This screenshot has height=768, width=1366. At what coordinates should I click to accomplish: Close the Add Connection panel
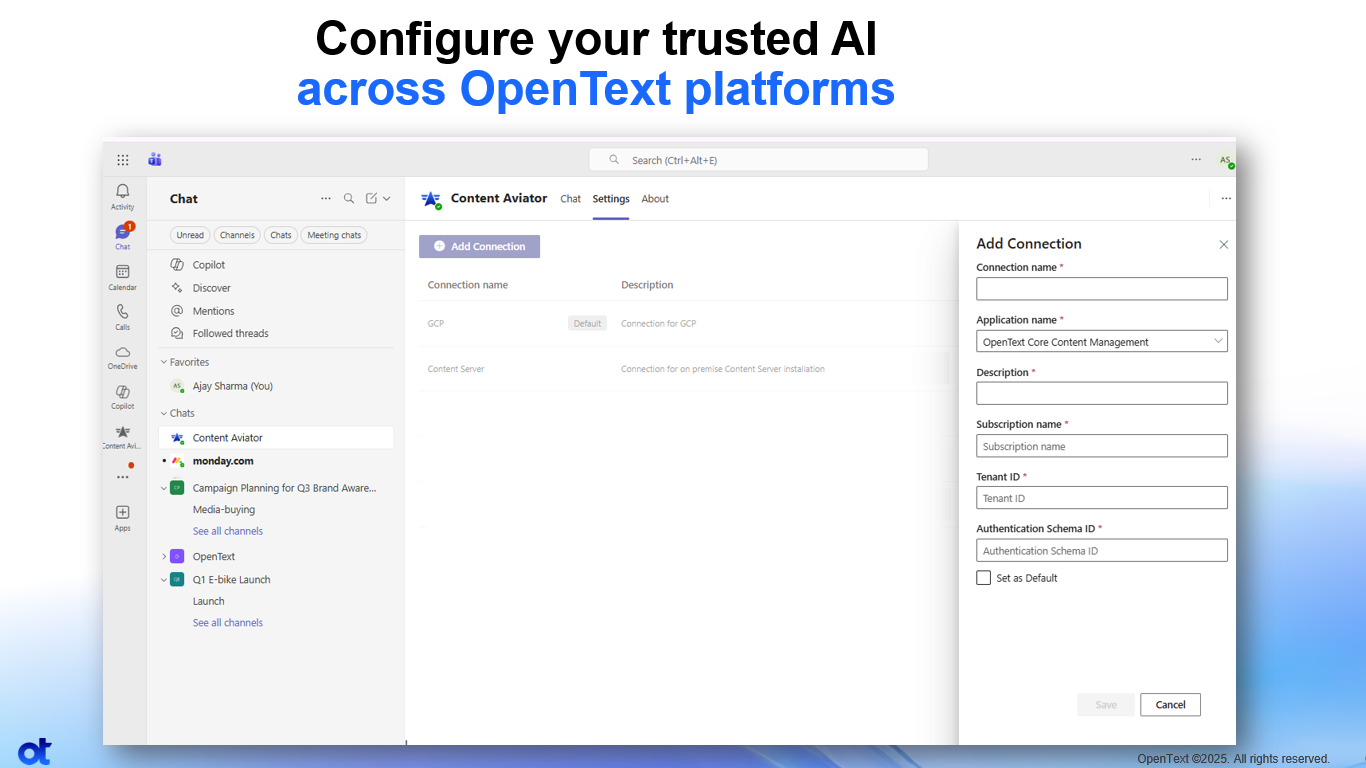click(x=1223, y=245)
